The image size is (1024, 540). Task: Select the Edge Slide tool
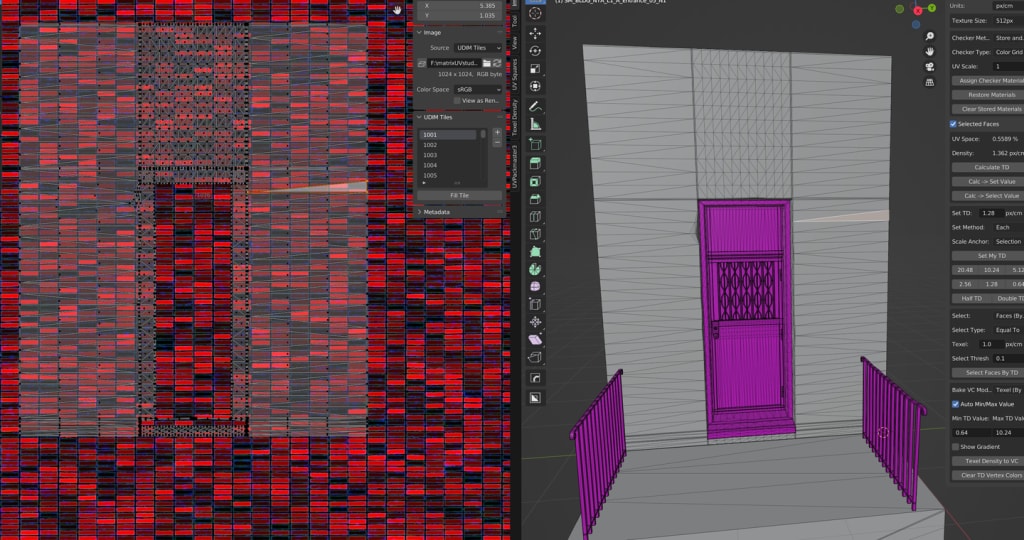tap(535, 304)
